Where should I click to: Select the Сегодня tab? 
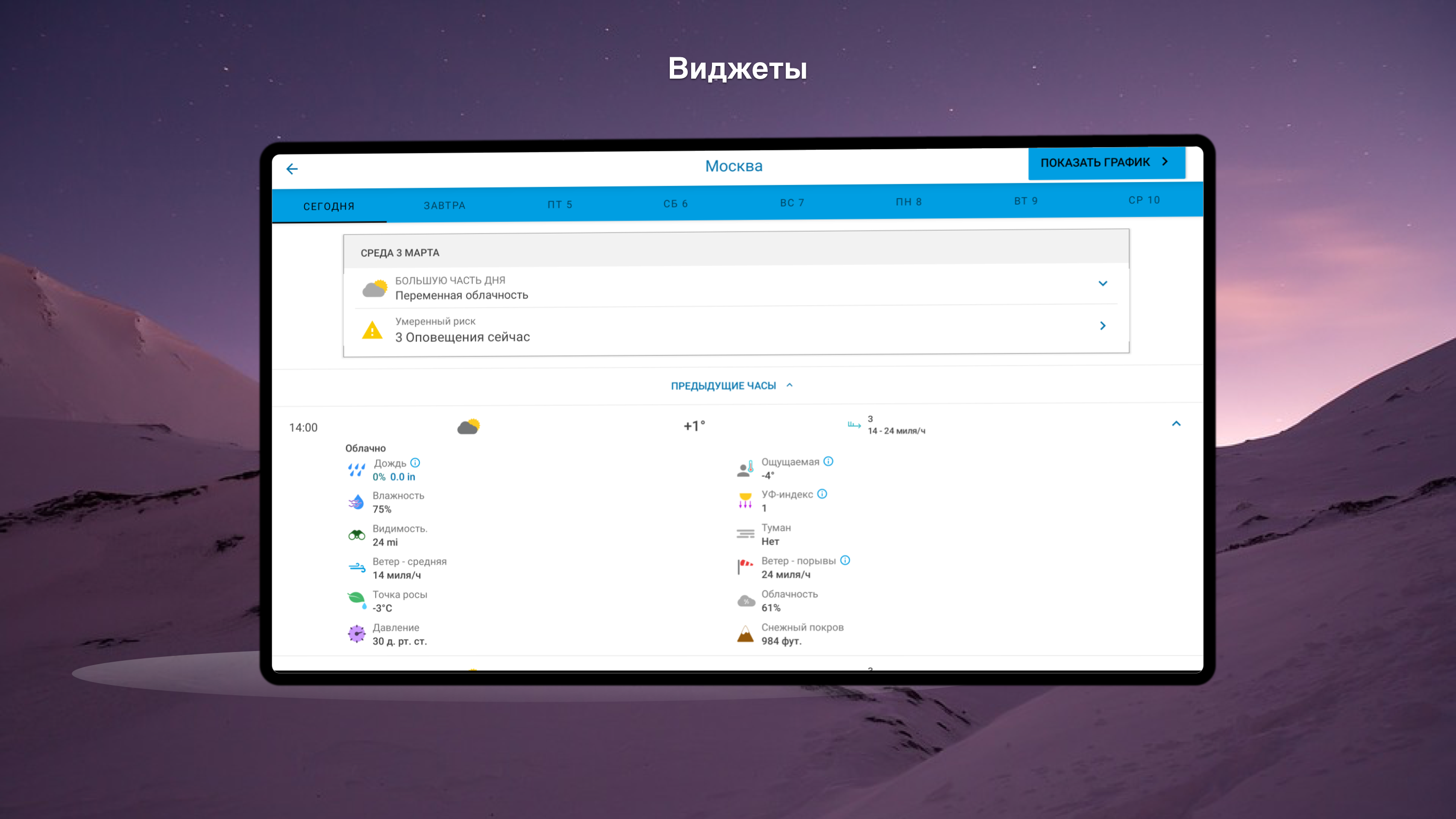click(329, 206)
